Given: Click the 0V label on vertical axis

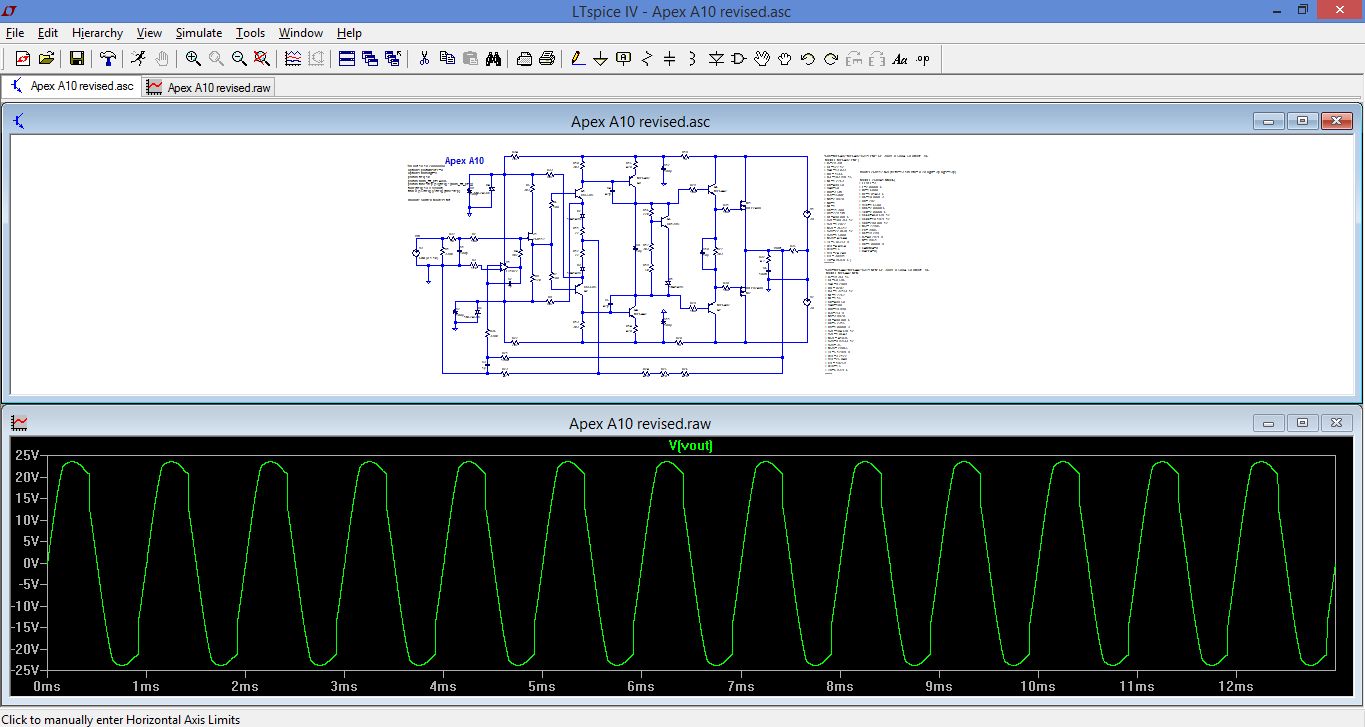Looking at the screenshot, I should (x=29, y=563).
